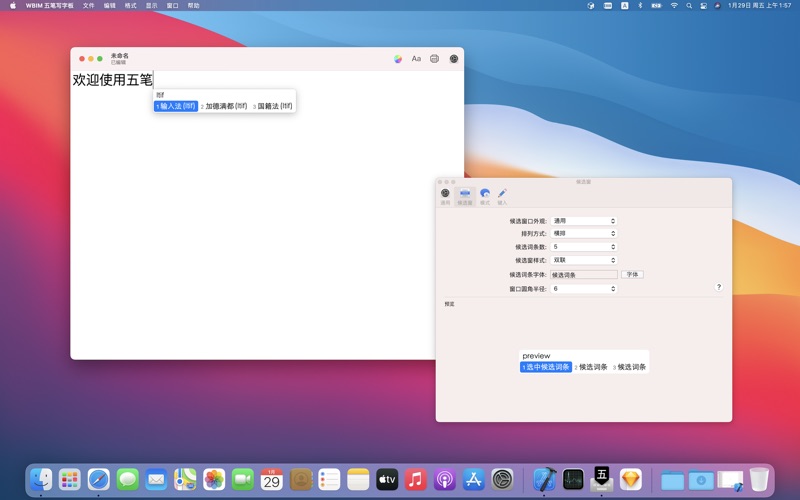The image size is (800, 500).
Task: Open the 文件 File menu
Action: pyautogui.click(x=89, y=6)
